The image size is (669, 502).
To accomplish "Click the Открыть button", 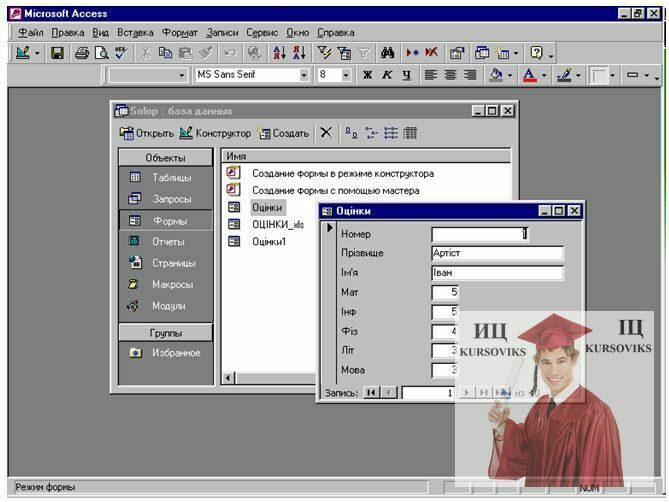I will tap(146, 133).
